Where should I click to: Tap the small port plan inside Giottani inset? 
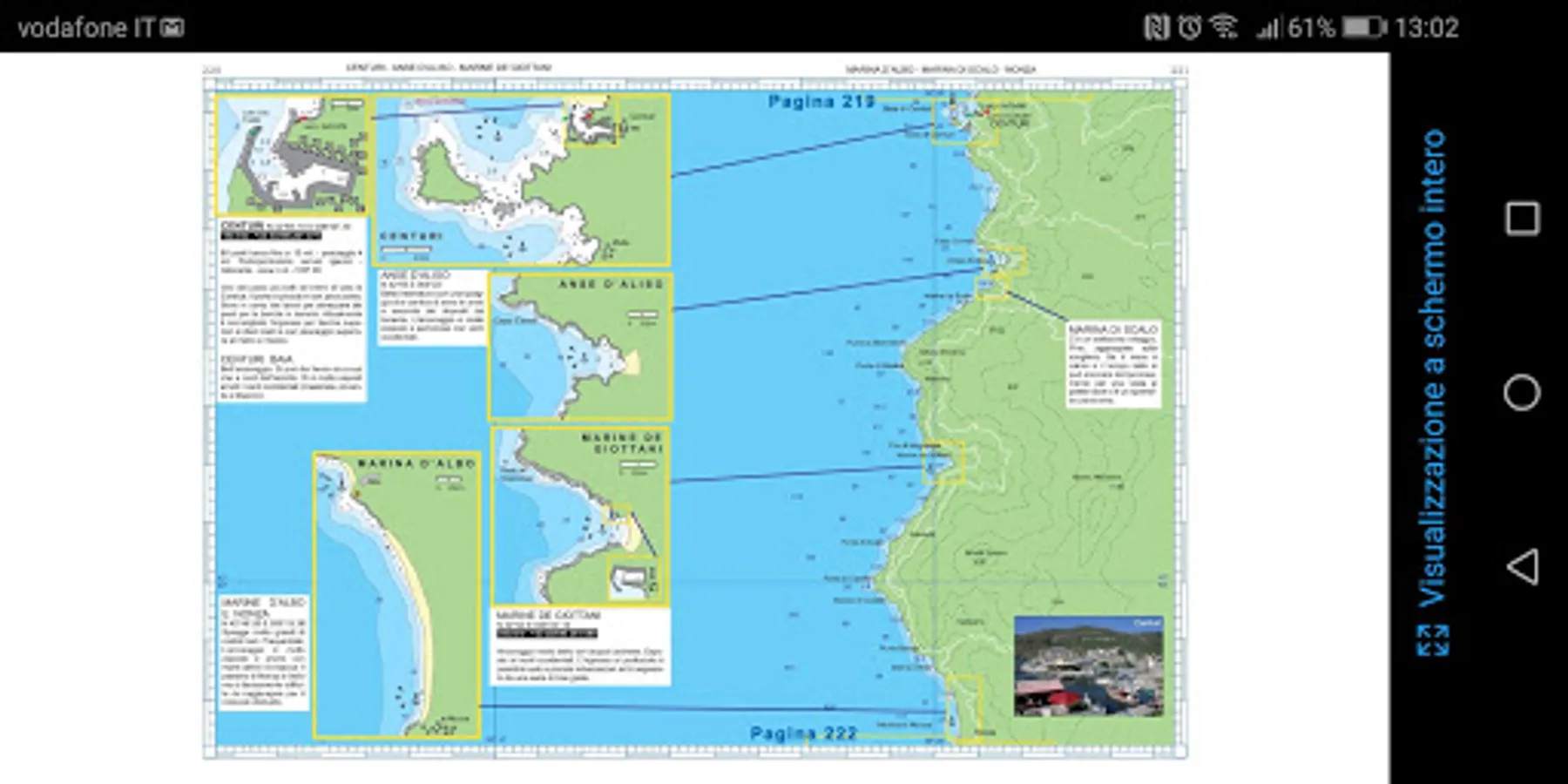click(634, 578)
